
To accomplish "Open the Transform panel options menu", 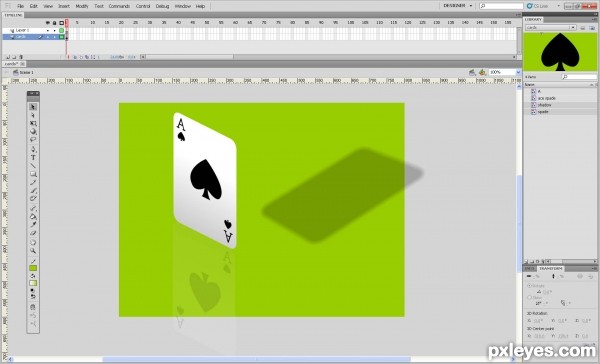I will click(x=595, y=269).
